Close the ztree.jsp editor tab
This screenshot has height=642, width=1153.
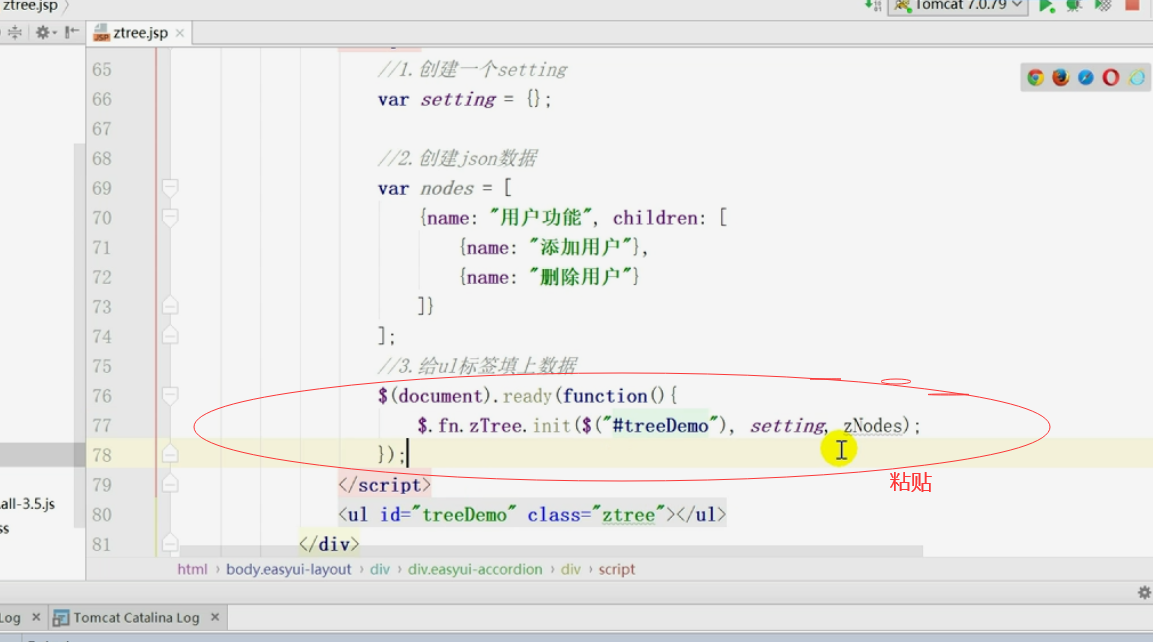click(179, 33)
